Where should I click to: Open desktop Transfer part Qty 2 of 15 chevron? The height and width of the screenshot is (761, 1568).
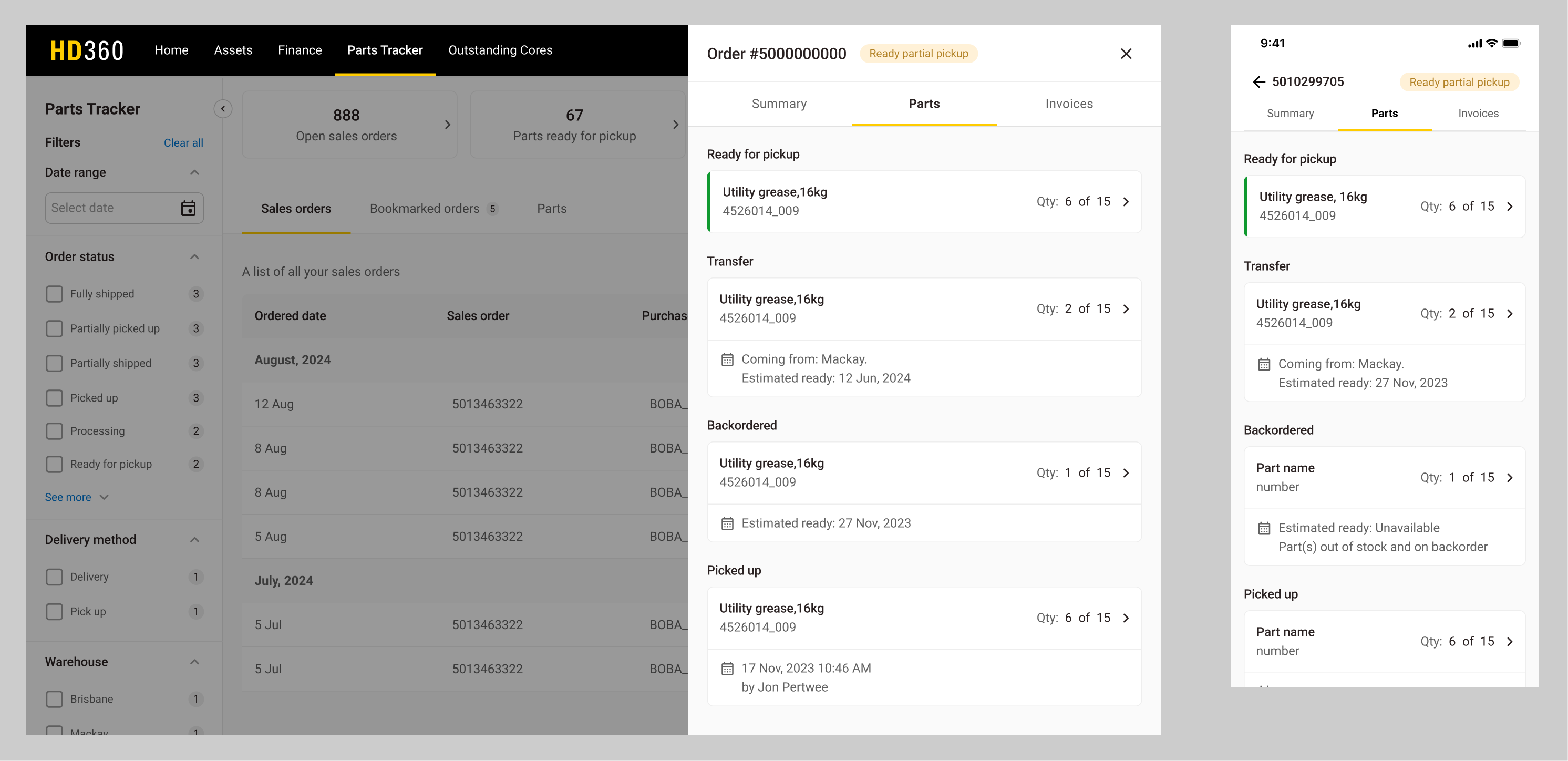coord(1126,309)
